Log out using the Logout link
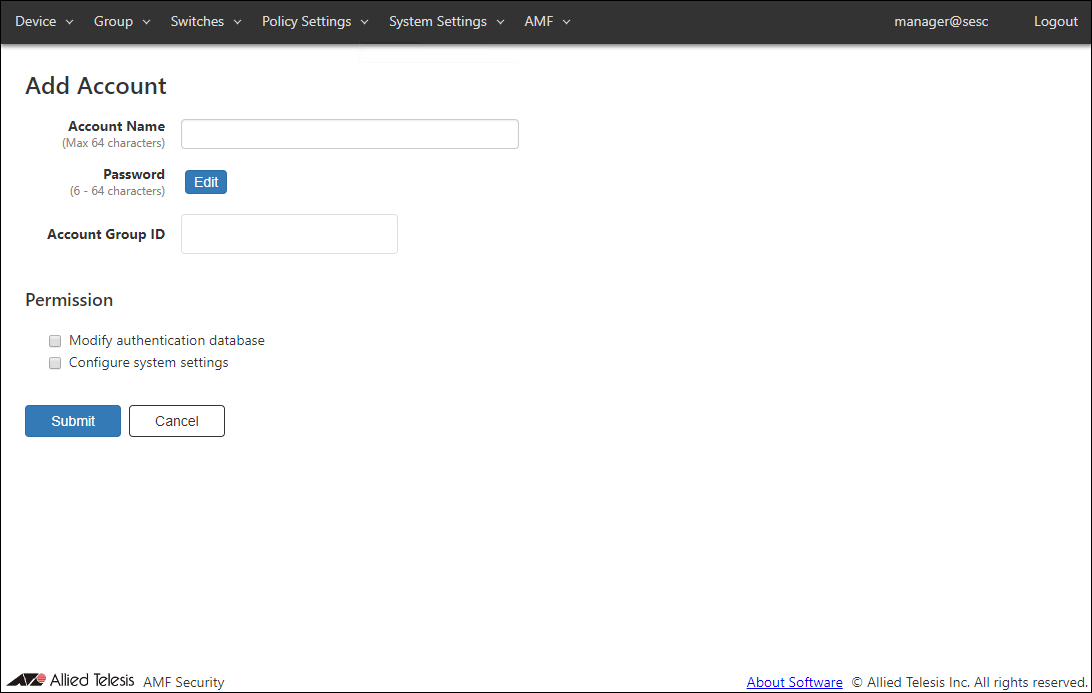 point(1055,21)
